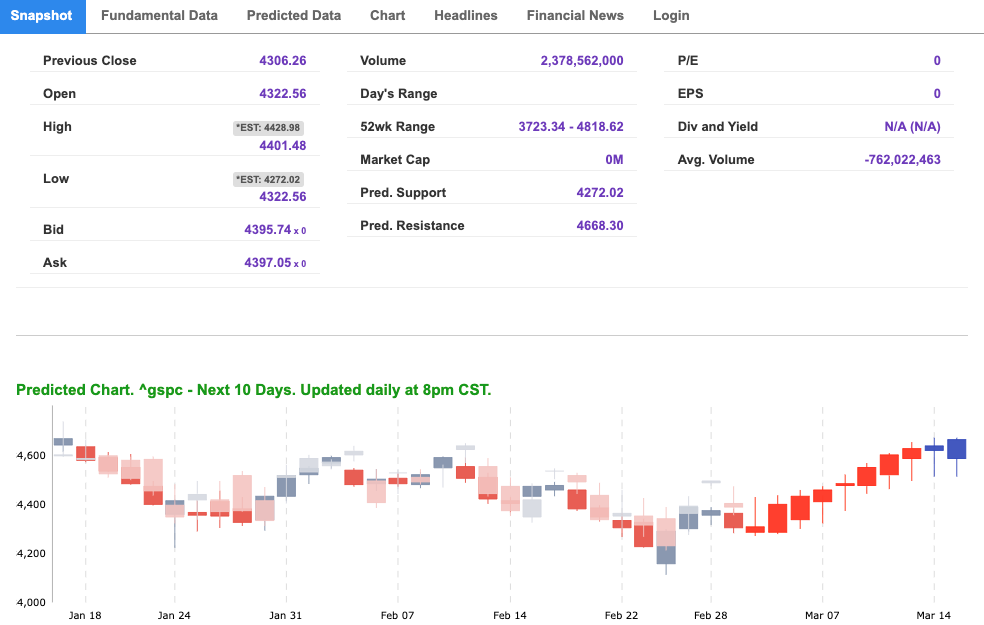Open the Chart tab

click(388, 16)
